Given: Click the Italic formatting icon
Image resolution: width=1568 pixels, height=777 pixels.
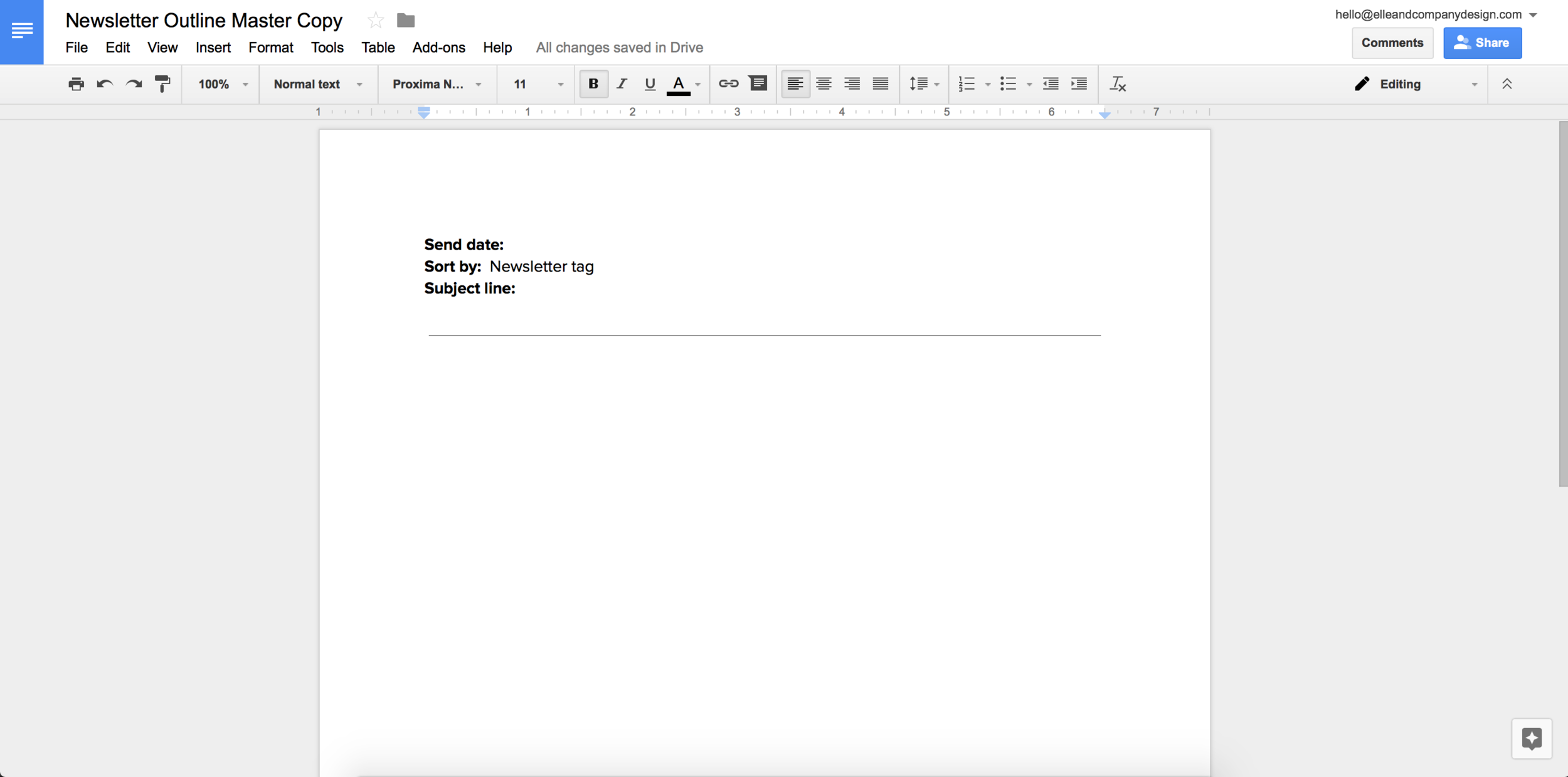Looking at the screenshot, I should point(620,84).
